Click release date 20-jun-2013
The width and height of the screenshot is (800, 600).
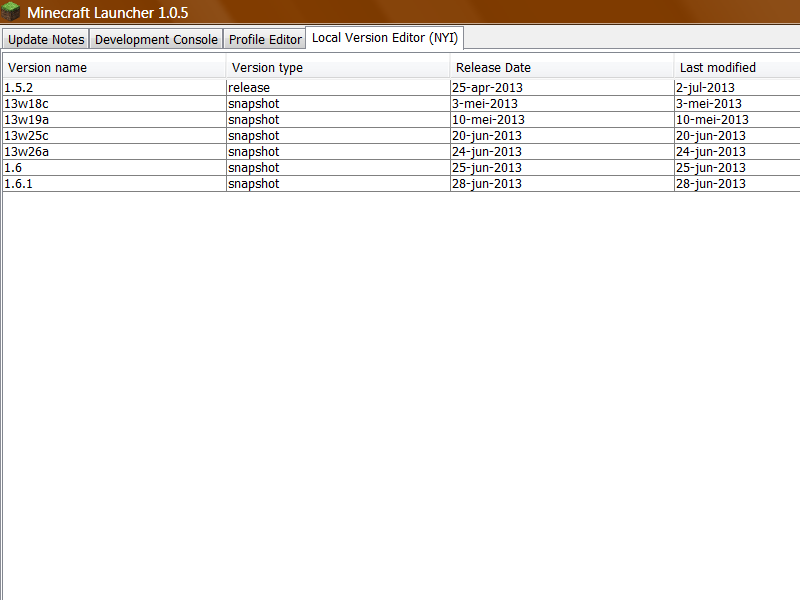point(562,136)
